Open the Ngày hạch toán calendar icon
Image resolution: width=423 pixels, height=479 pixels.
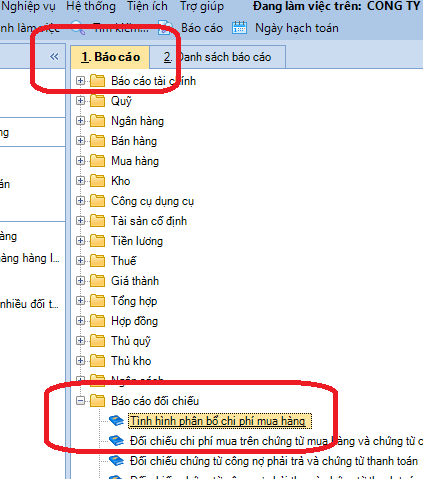(239, 28)
